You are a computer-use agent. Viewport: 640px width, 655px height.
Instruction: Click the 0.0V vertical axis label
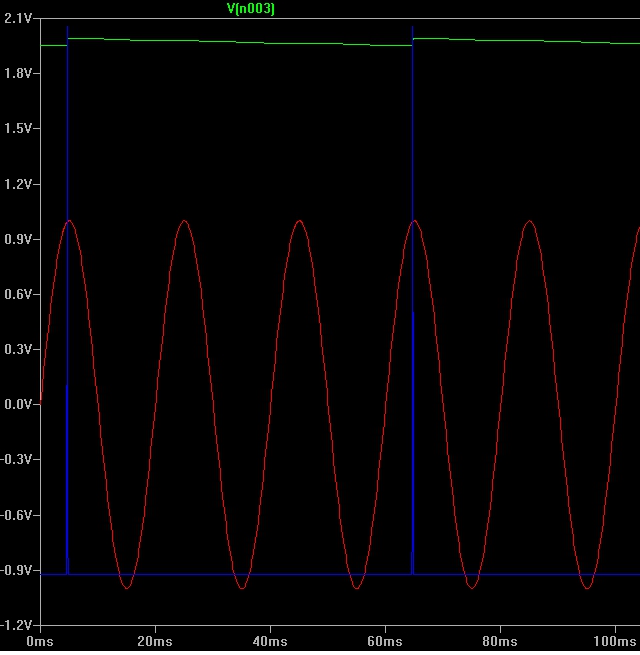17,404
